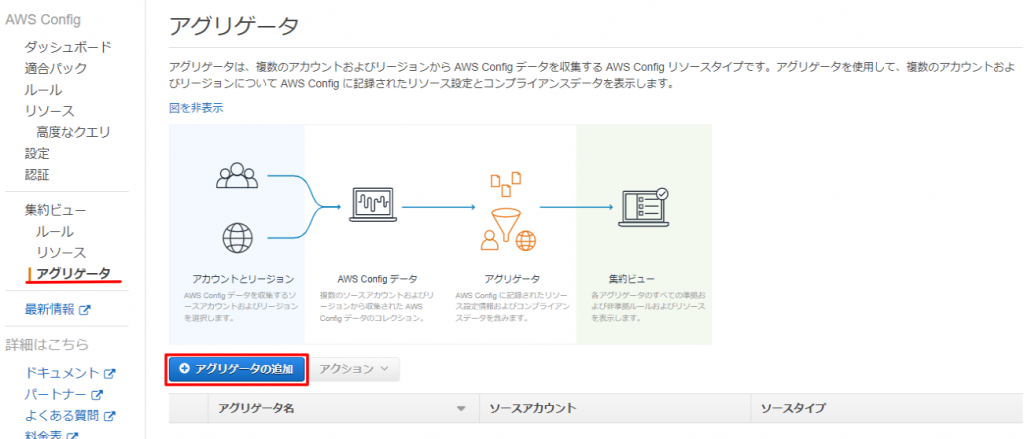Click globe icon under accounts icon
The height and width of the screenshot is (439, 1024).
238,237
